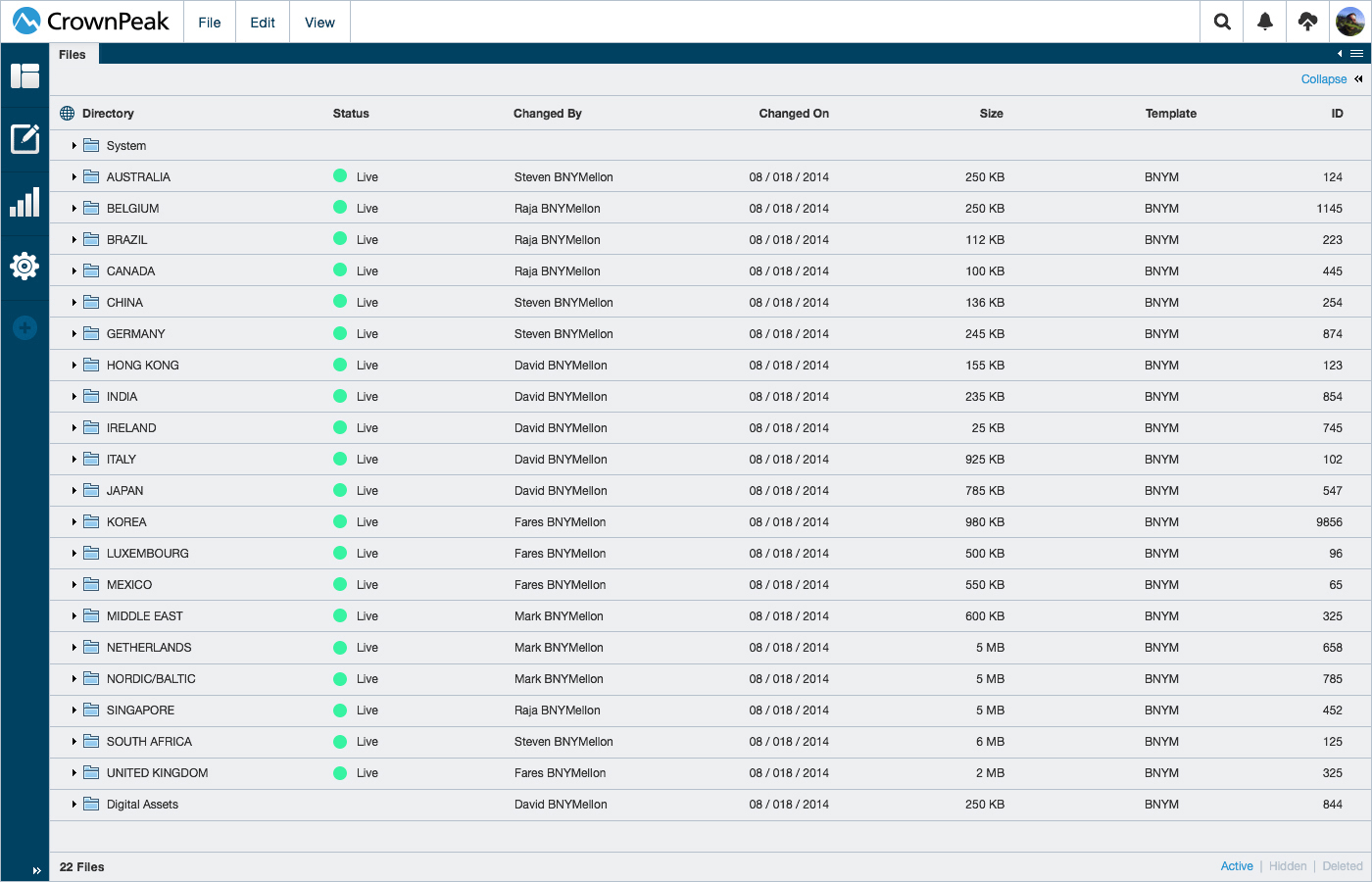Open the File menu
Screen dimensions: 1372x882
click(x=210, y=22)
